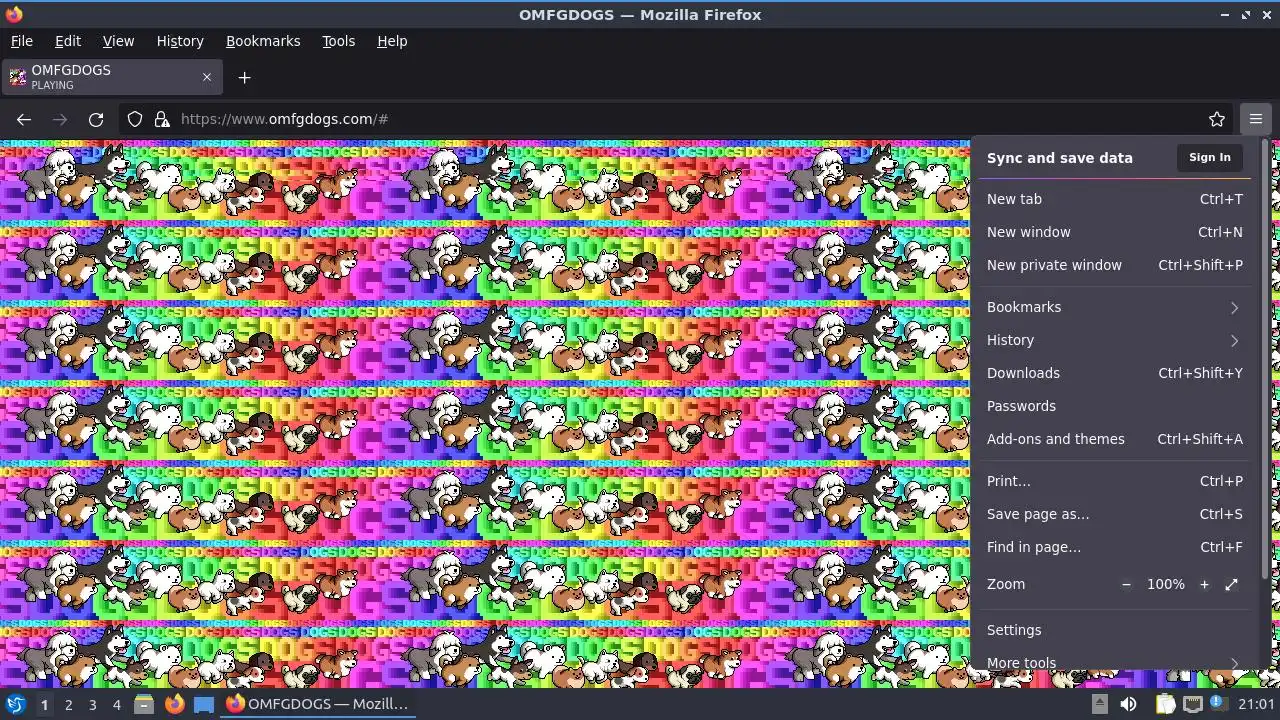
Task: Click the Firefox logo in title bar
Action: (13, 14)
